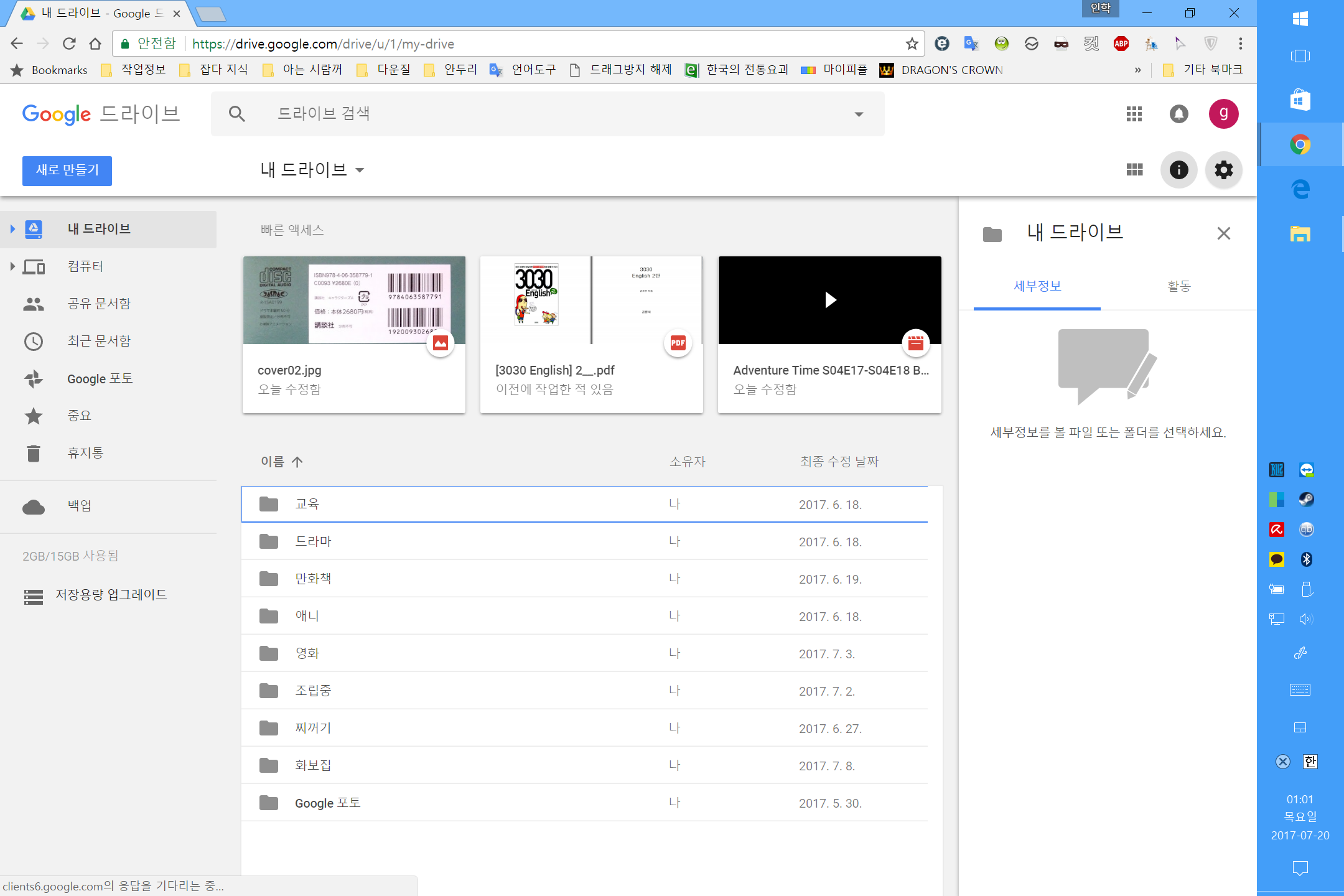Open DRAGON'S CROWN bookmark
Screen dimensions: 1344x896
[x=941, y=70]
